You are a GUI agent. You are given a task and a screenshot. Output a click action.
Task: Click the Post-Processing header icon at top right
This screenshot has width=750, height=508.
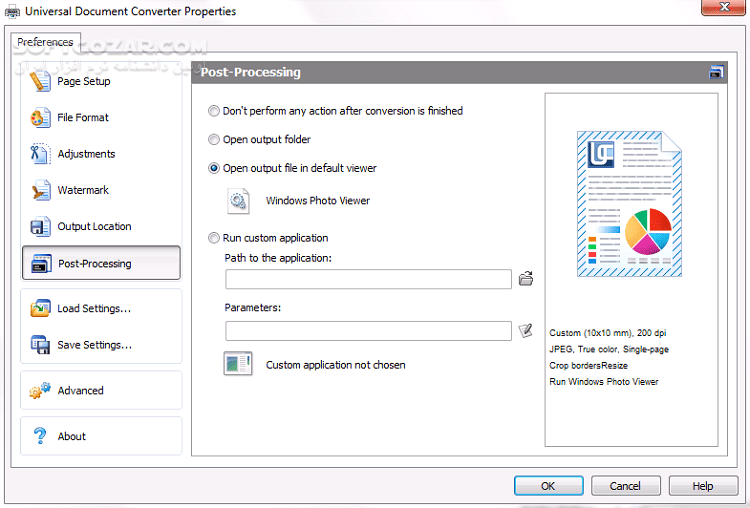click(x=716, y=72)
